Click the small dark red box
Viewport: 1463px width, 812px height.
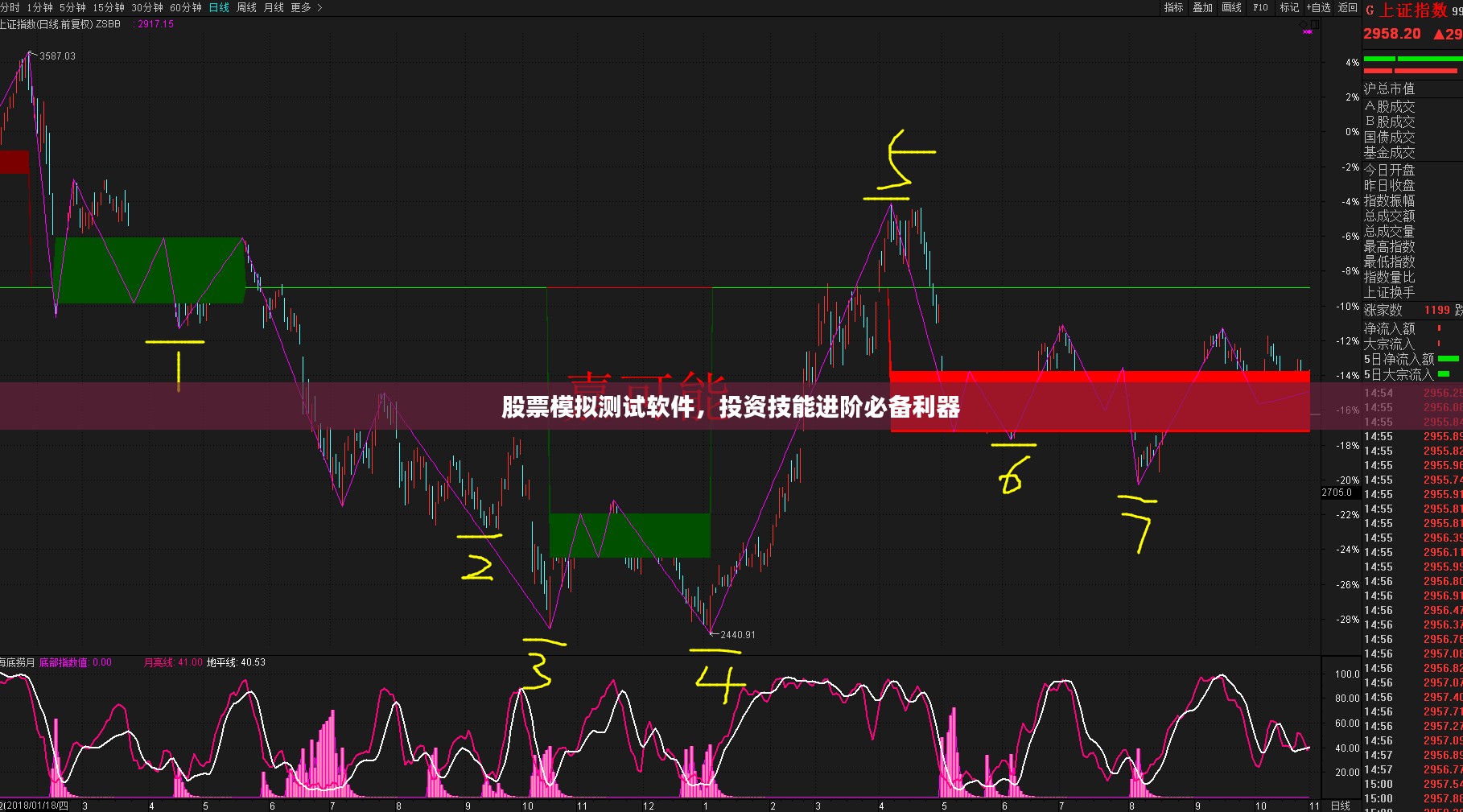[14, 162]
